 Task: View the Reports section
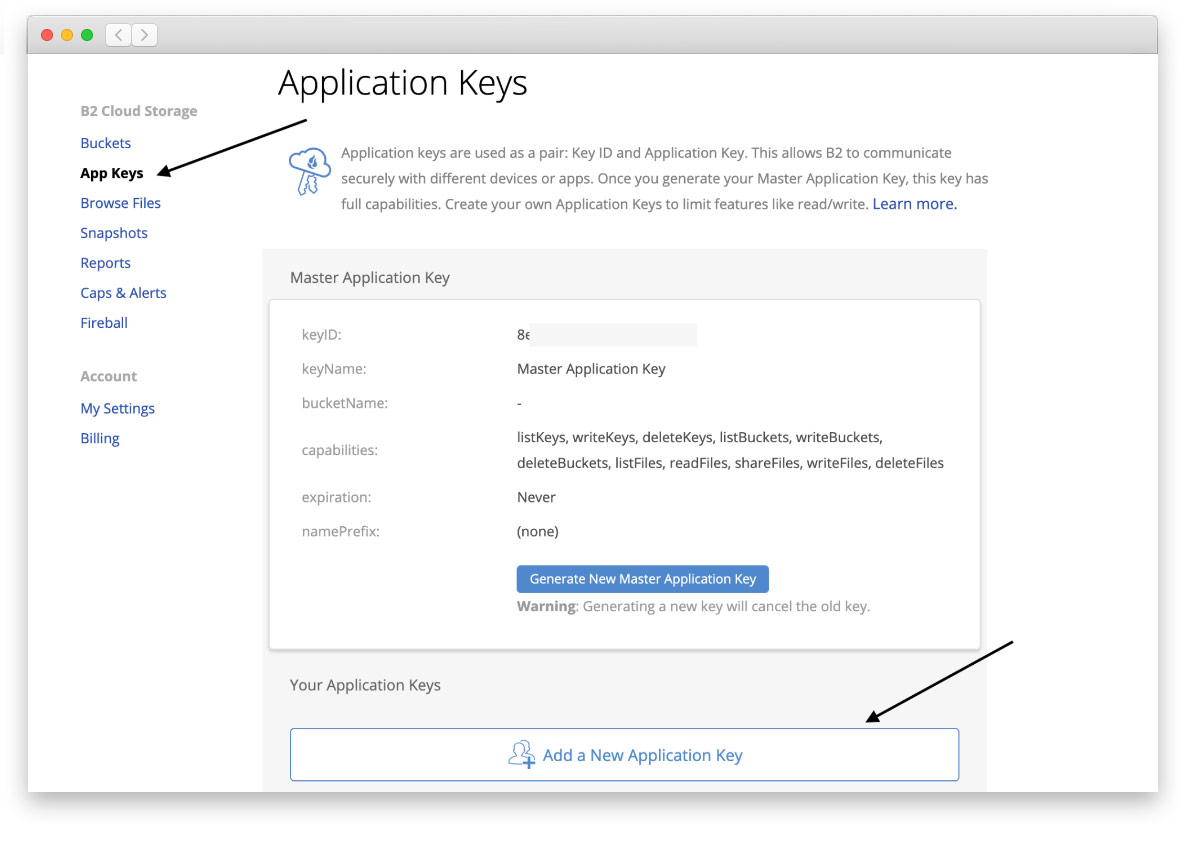click(105, 263)
